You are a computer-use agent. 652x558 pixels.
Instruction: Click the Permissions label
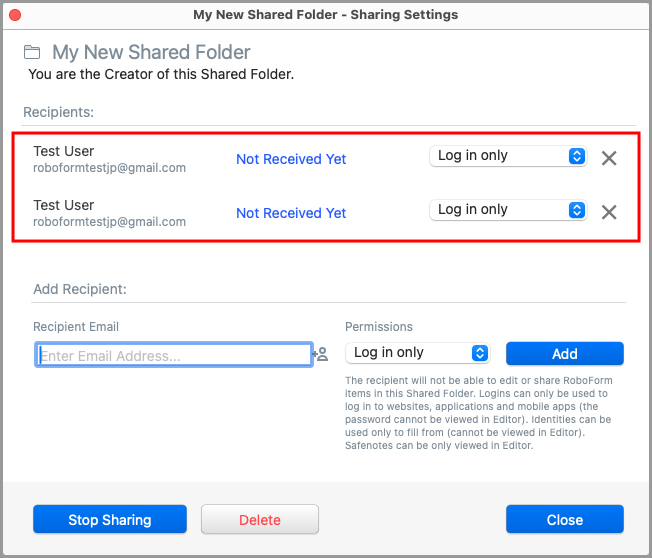[x=379, y=327]
